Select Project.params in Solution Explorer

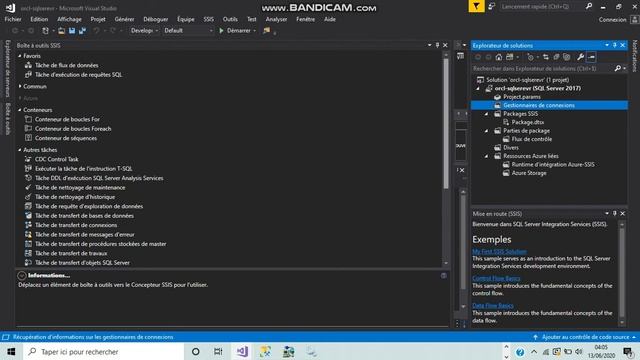pyautogui.click(x=522, y=97)
